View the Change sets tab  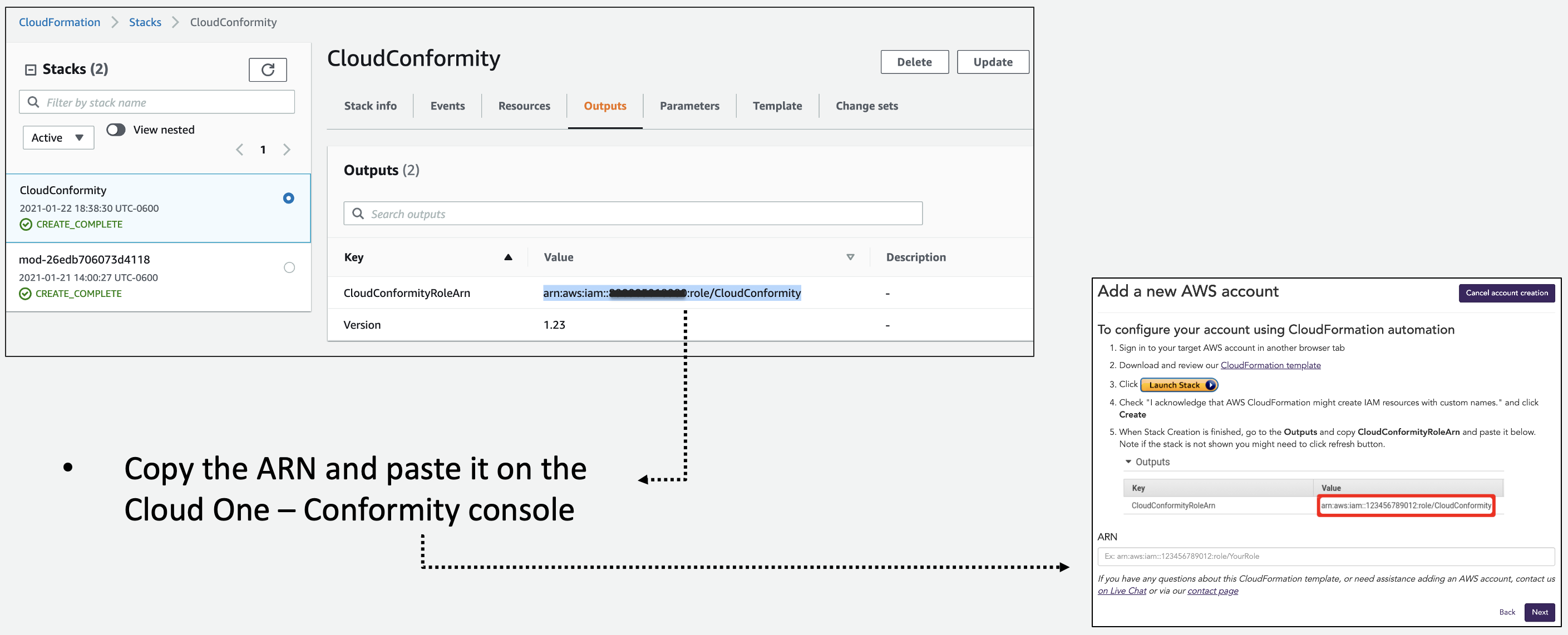867,106
